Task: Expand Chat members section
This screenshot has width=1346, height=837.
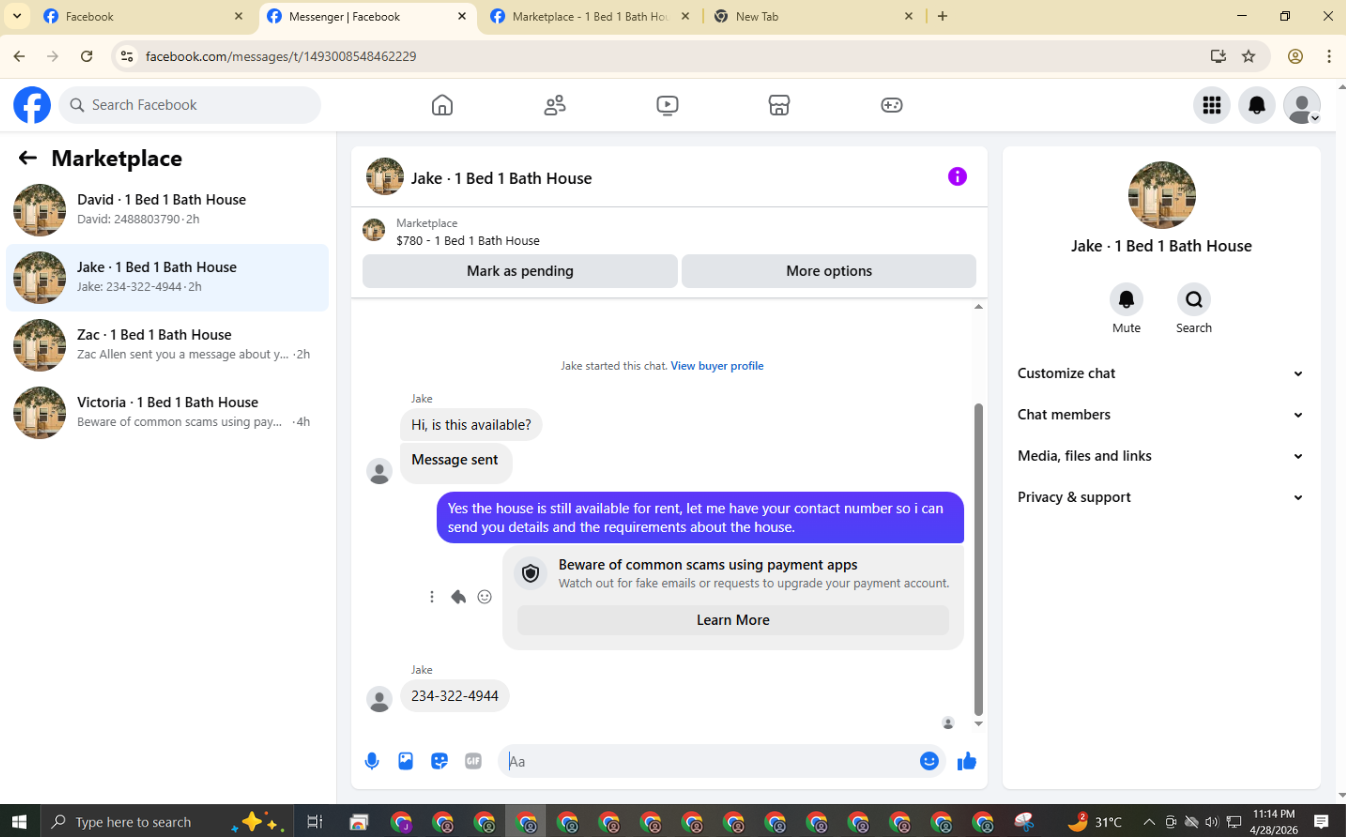Action: tap(1161, 414)
